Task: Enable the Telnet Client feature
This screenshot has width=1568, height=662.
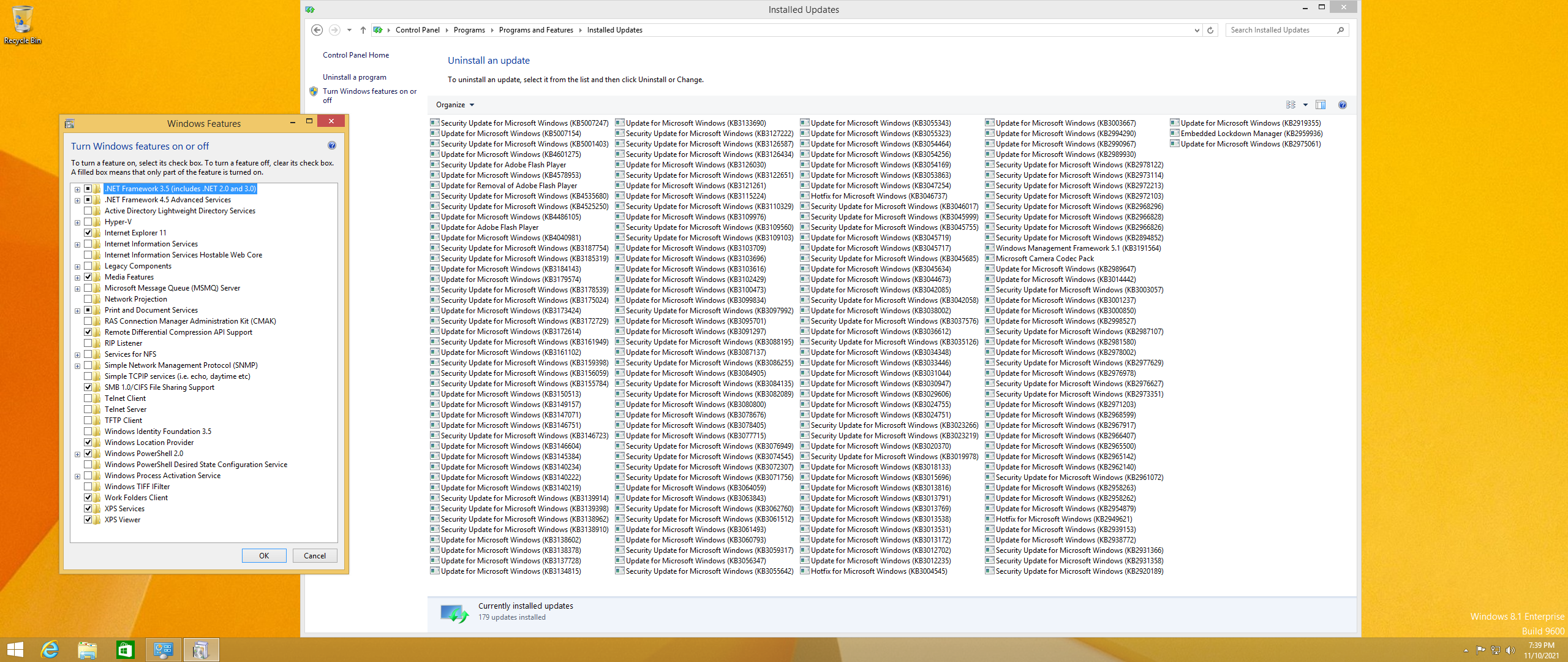Action: [x=88, y=398]
